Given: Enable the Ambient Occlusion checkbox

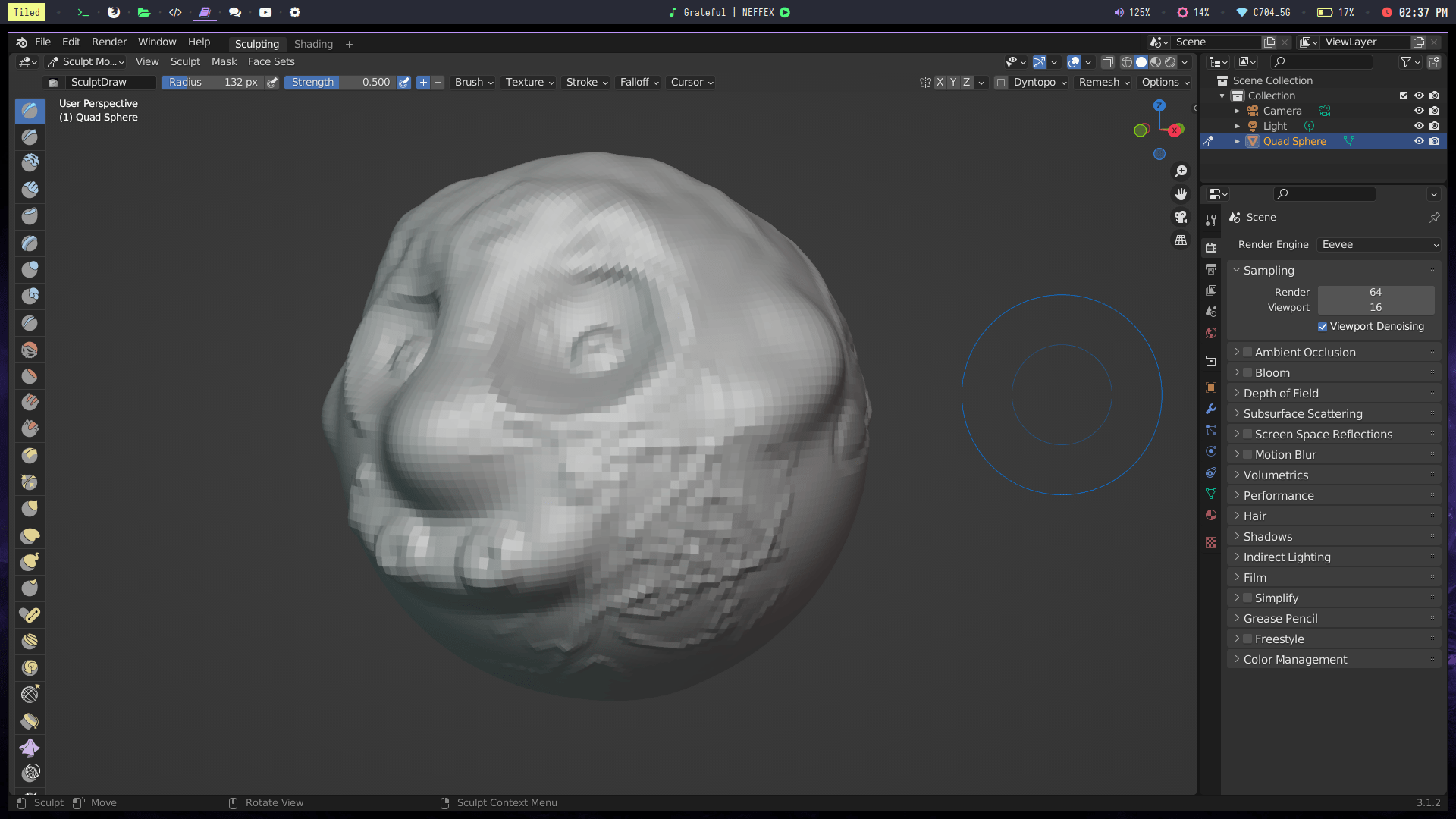Looking at the screenshot, I should (1247, 352).
